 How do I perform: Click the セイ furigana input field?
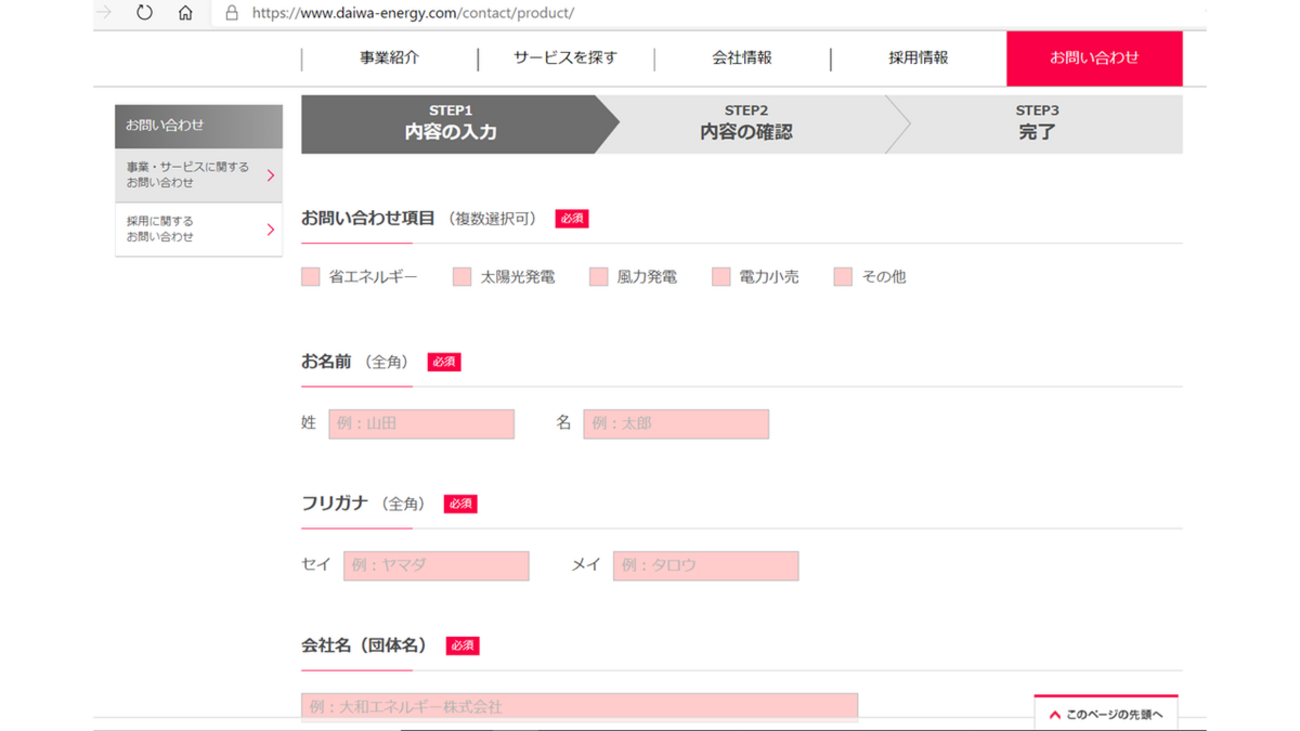coord(436,566)
